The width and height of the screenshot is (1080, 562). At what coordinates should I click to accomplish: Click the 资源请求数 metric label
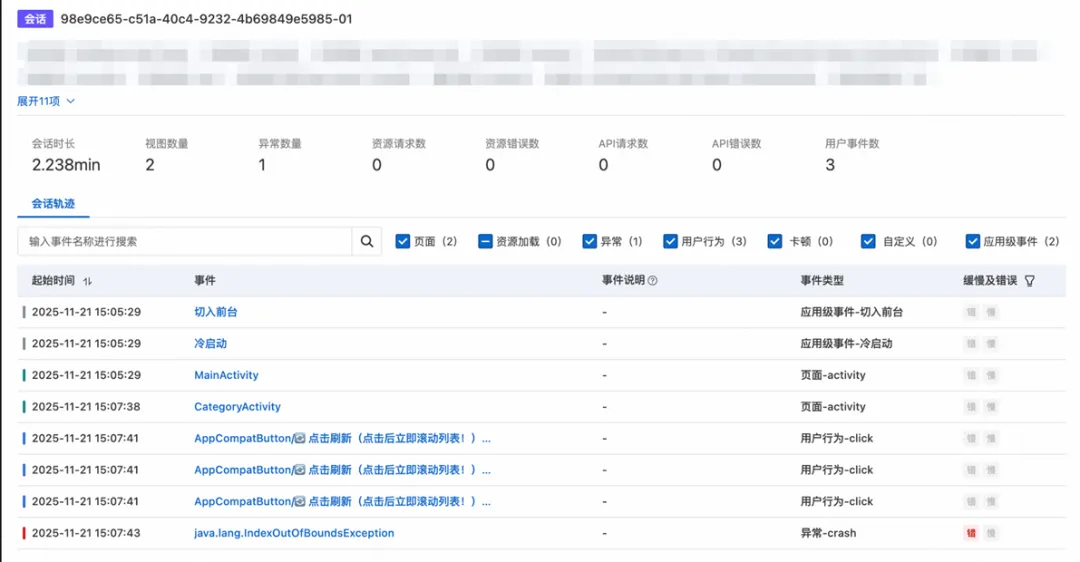399,144
